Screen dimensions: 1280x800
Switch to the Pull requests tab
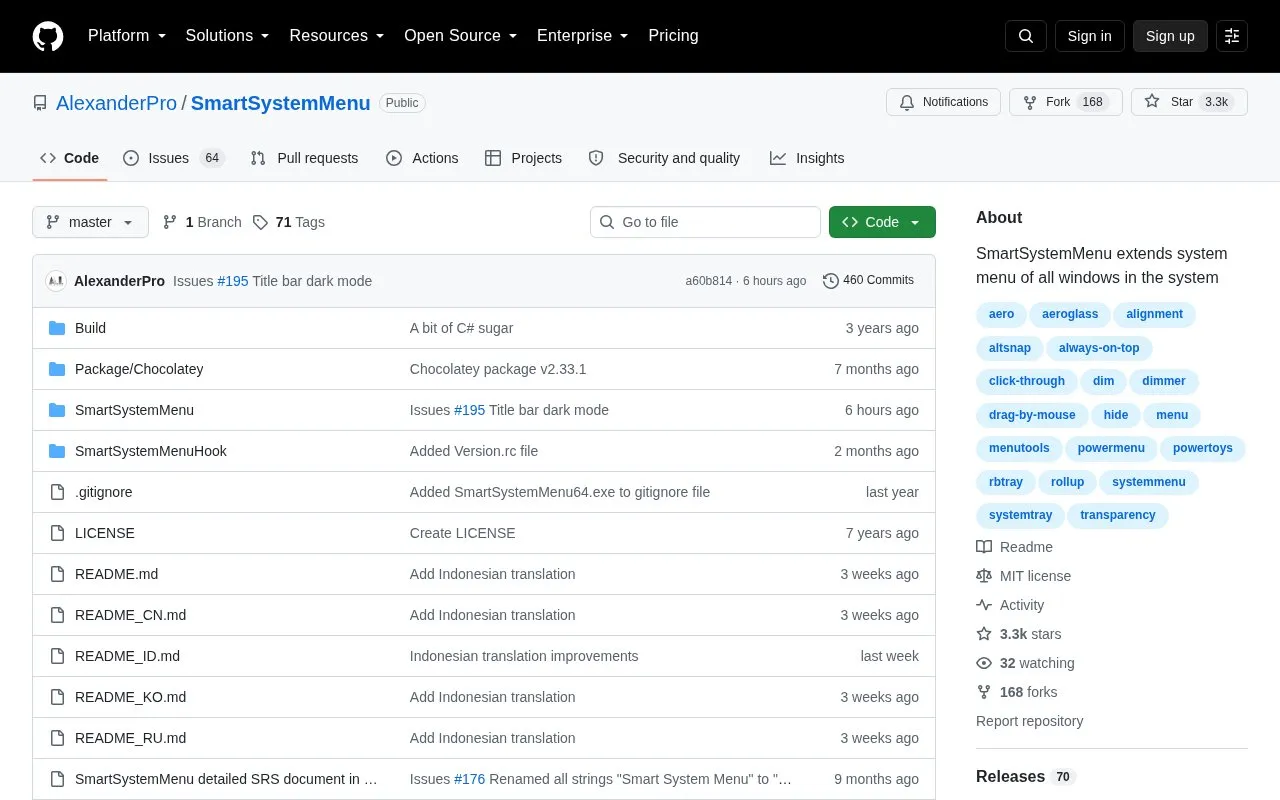click(304, 158)
